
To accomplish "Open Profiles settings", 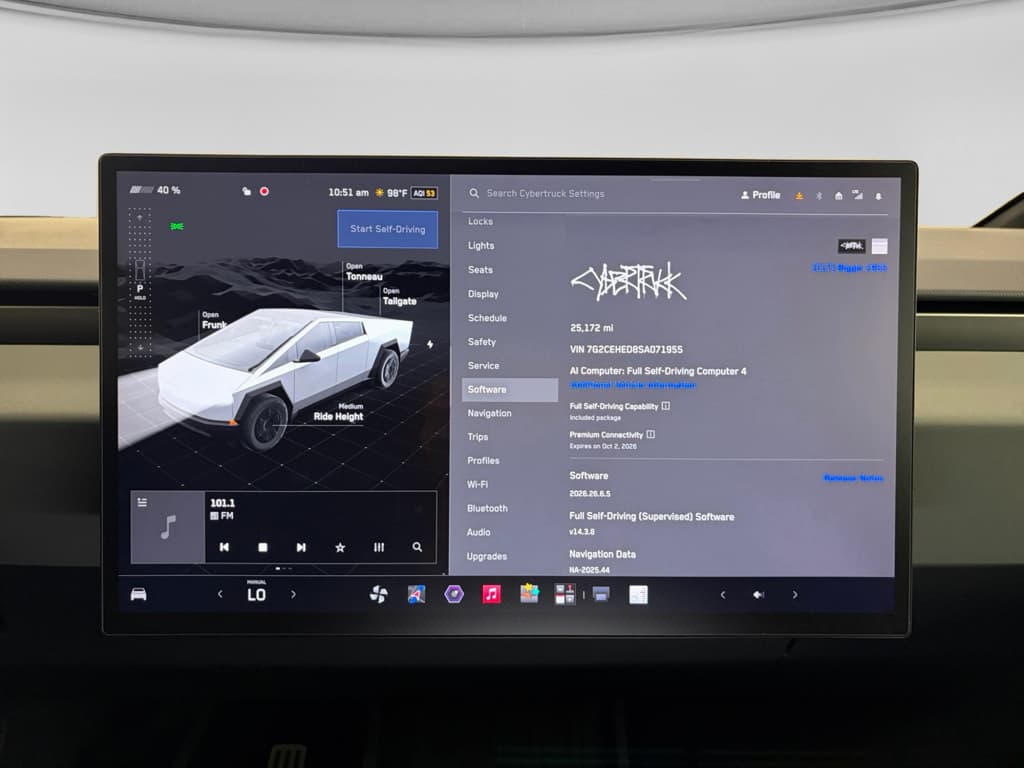I will pyautogui.click(x=483, y=460).
